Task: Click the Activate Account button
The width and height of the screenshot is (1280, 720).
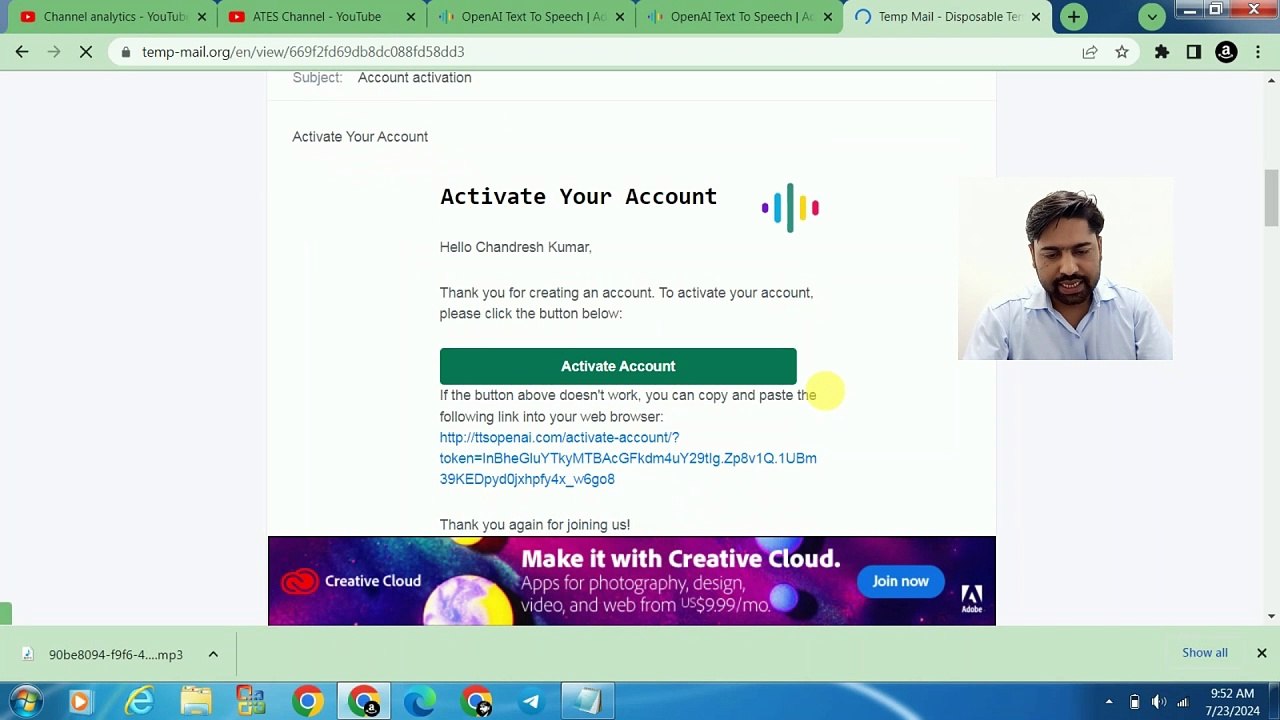Action: [618, 366]
